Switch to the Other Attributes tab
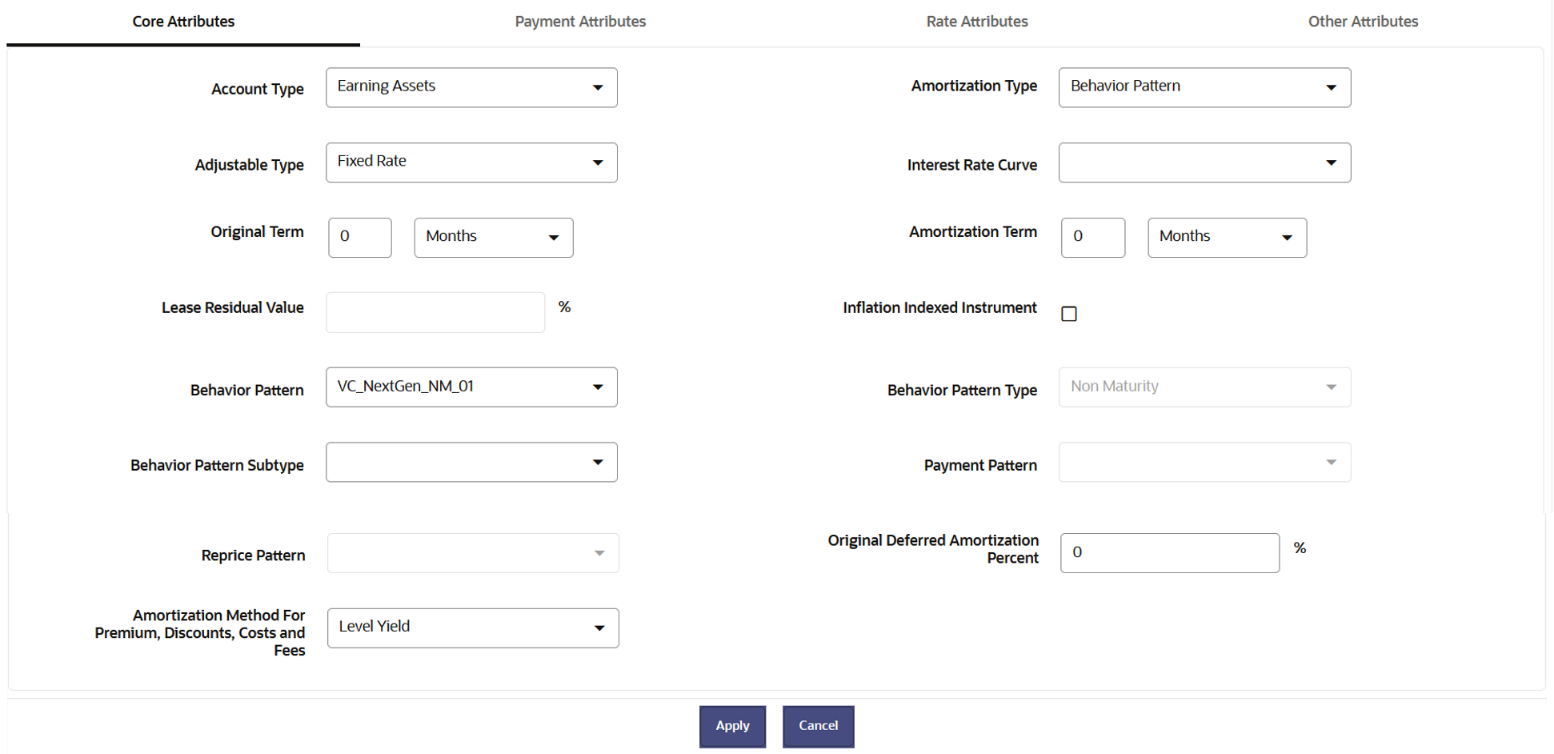The image size is (1554, 754). [1362, 21]
